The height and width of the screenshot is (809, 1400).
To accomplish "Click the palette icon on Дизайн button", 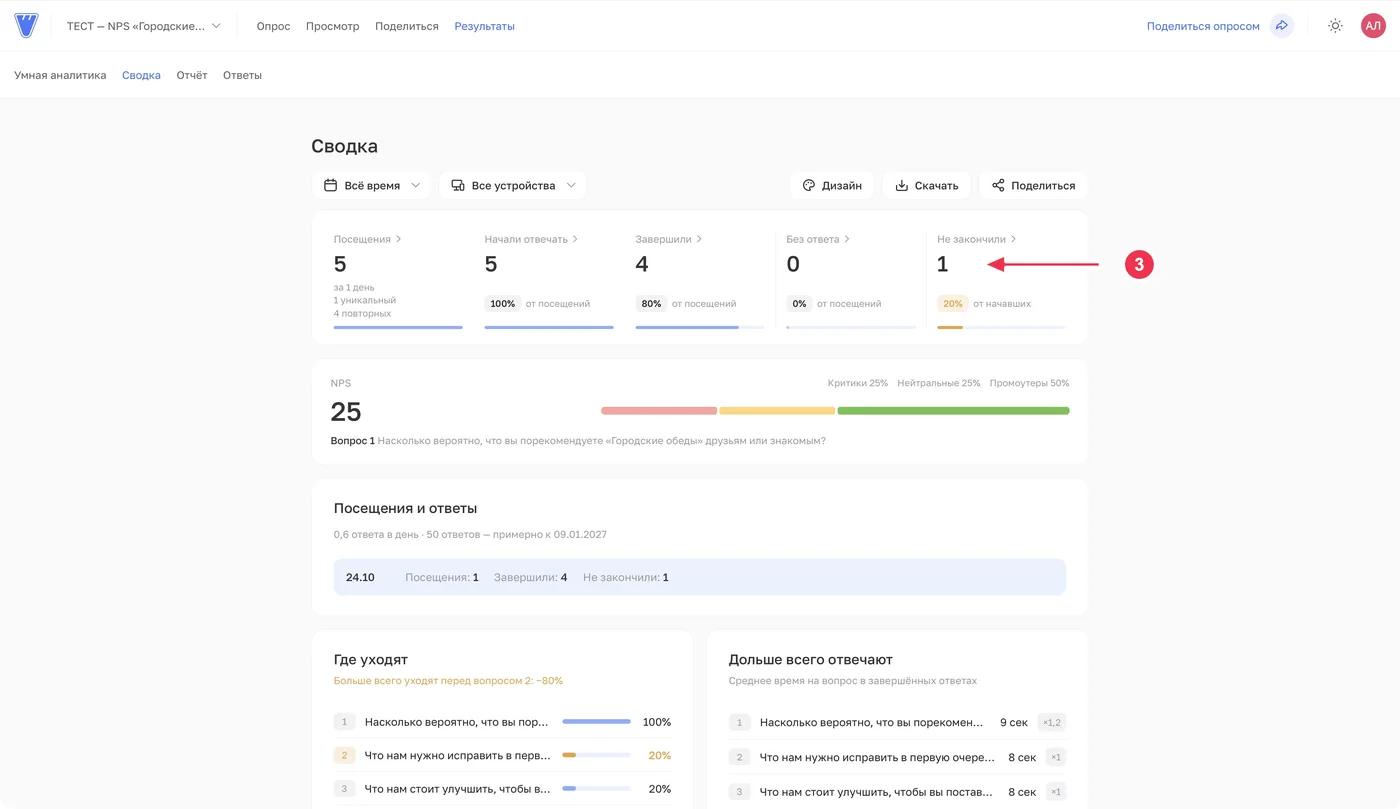I will (809, 185).
